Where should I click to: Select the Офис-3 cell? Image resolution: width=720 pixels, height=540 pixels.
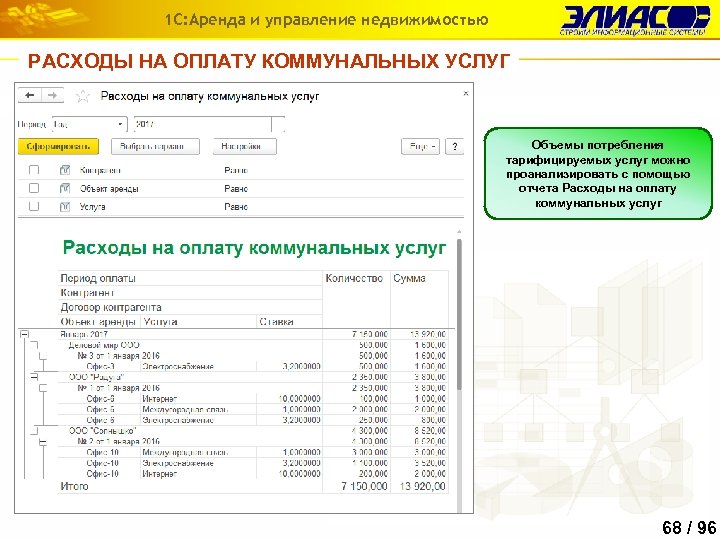click(x=100, y=366)
